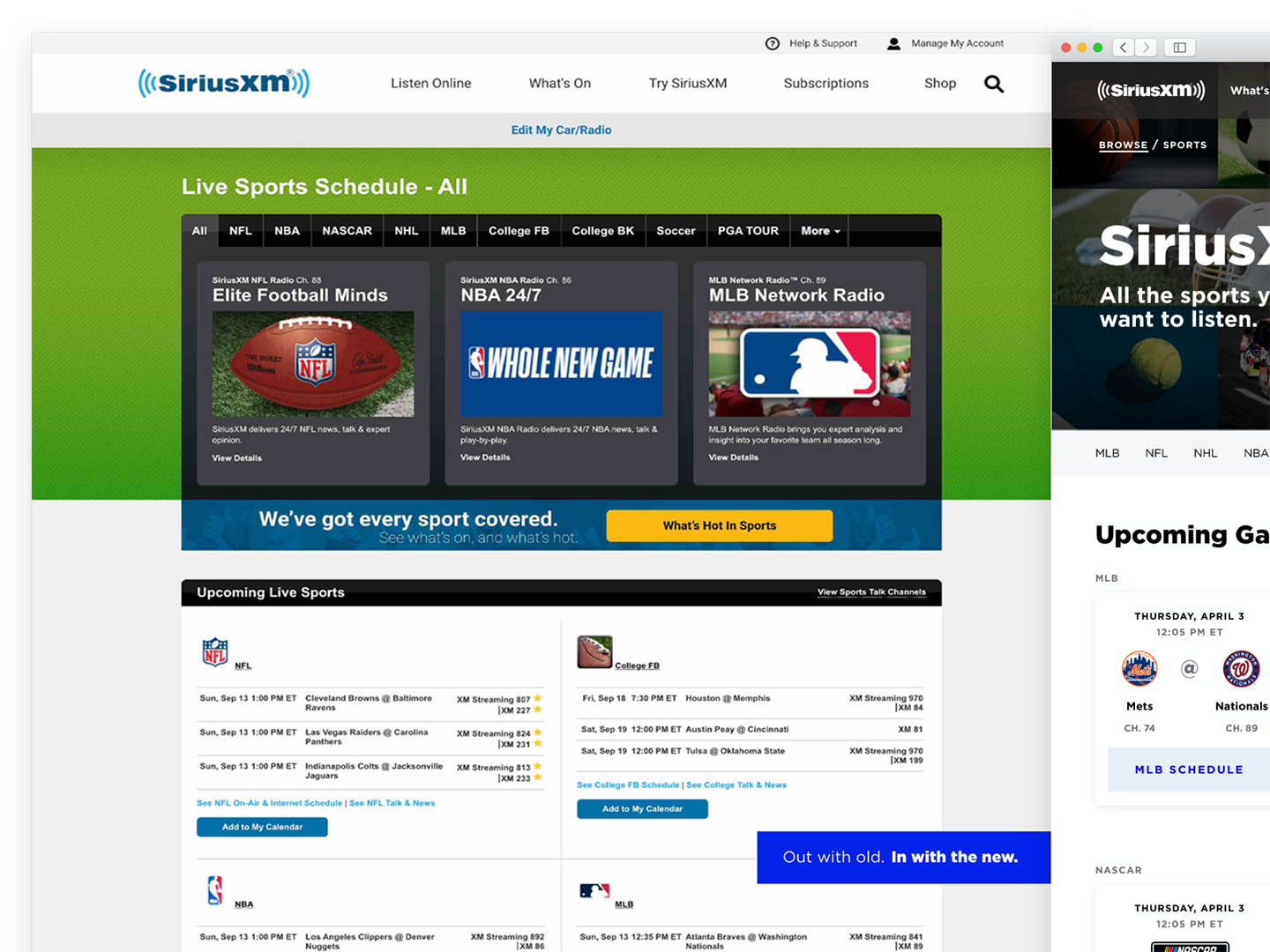Screen dimensions: 1270x952
Task: Open View Sports Talk Channels link
Action: tap(871, 592)
